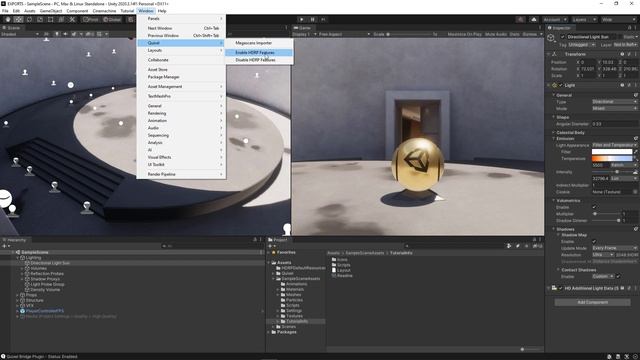
Task: Toggle Volumetrics Enable checkbox
Action: pyautogui.click(x=594, y=207)
